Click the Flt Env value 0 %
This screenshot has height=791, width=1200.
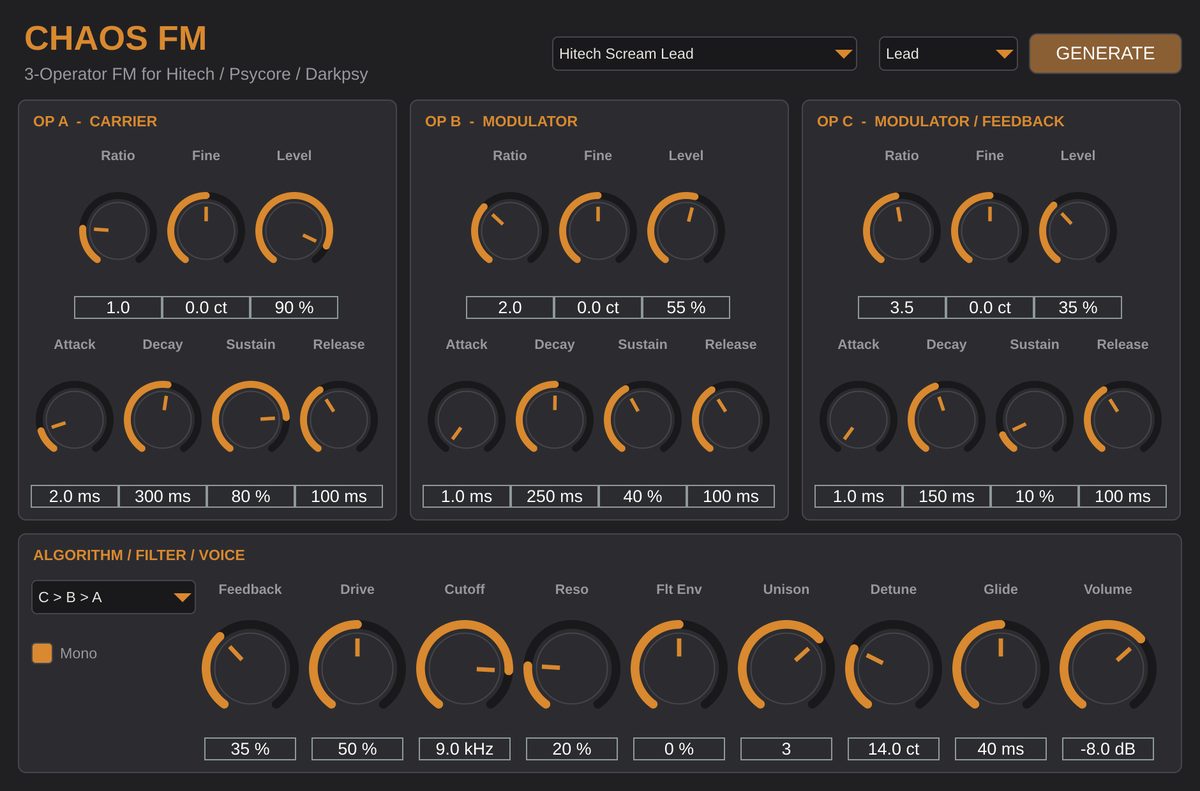679,748
